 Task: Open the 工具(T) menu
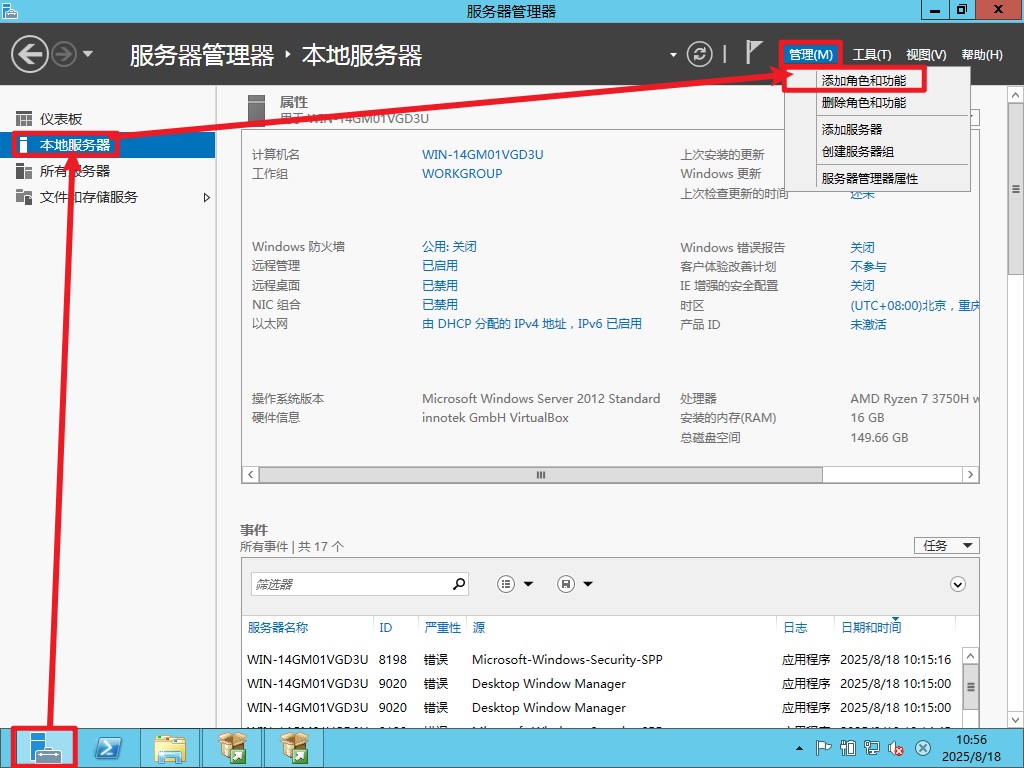tap(872, 55)
